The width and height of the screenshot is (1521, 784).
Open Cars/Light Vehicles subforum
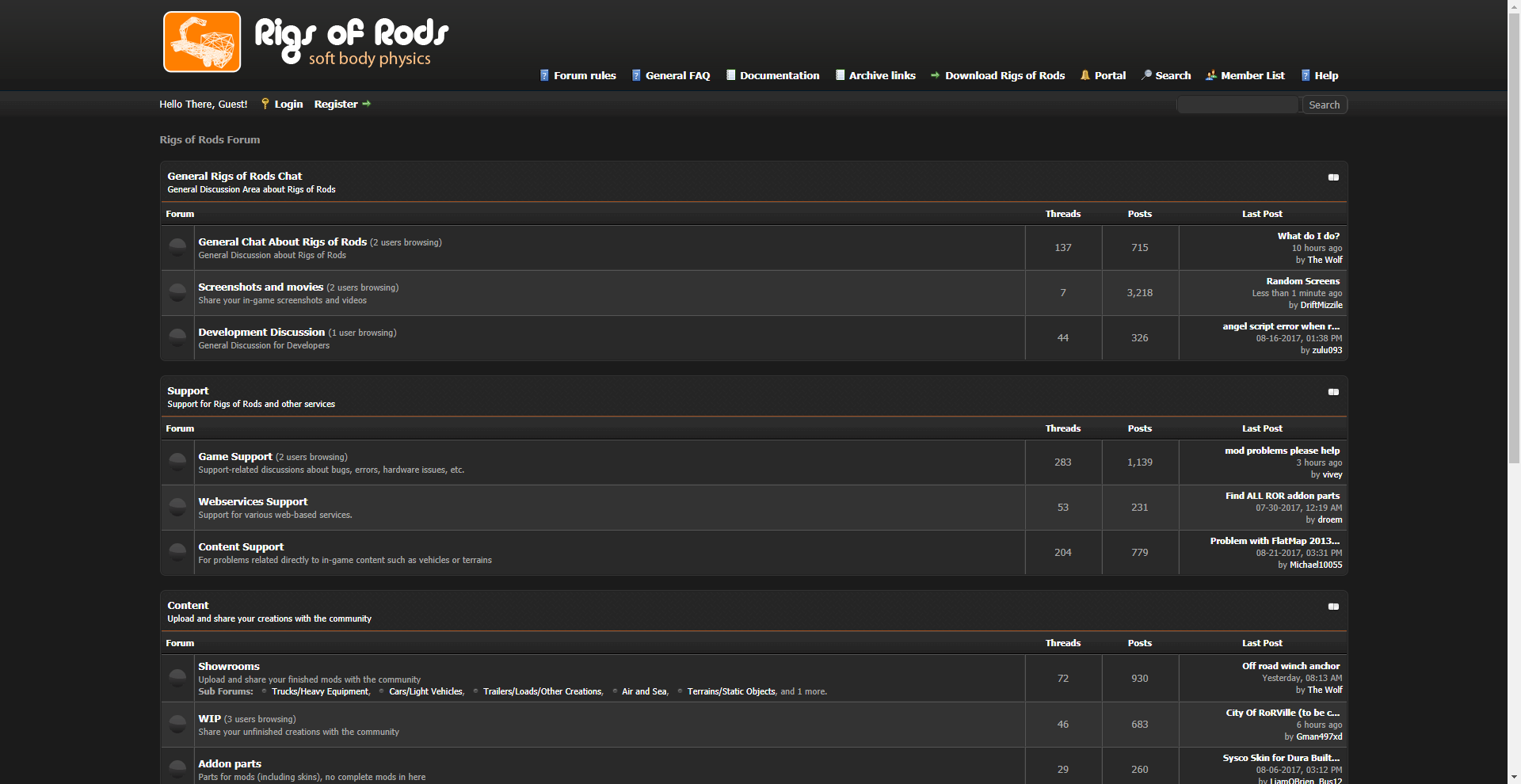[426, 691]
